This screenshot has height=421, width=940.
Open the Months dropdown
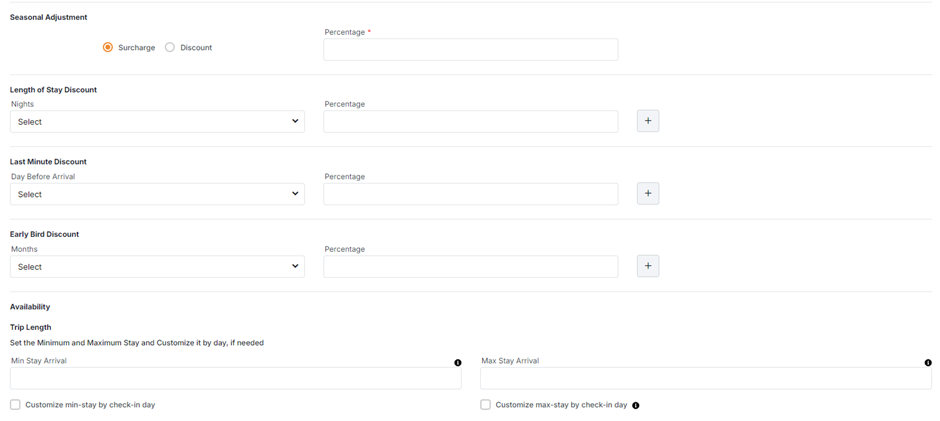pyautogui.click(x=157, y=266)
